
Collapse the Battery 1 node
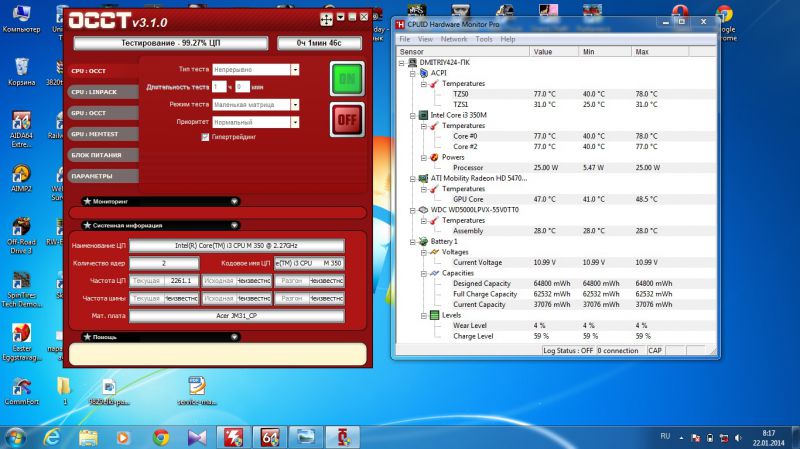click(x=413, y=242)
